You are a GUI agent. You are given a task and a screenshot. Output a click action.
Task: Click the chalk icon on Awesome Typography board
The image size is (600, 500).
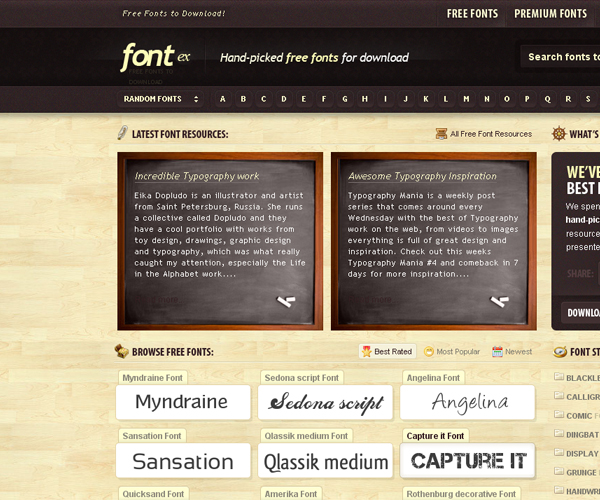[x=500, y=301]
